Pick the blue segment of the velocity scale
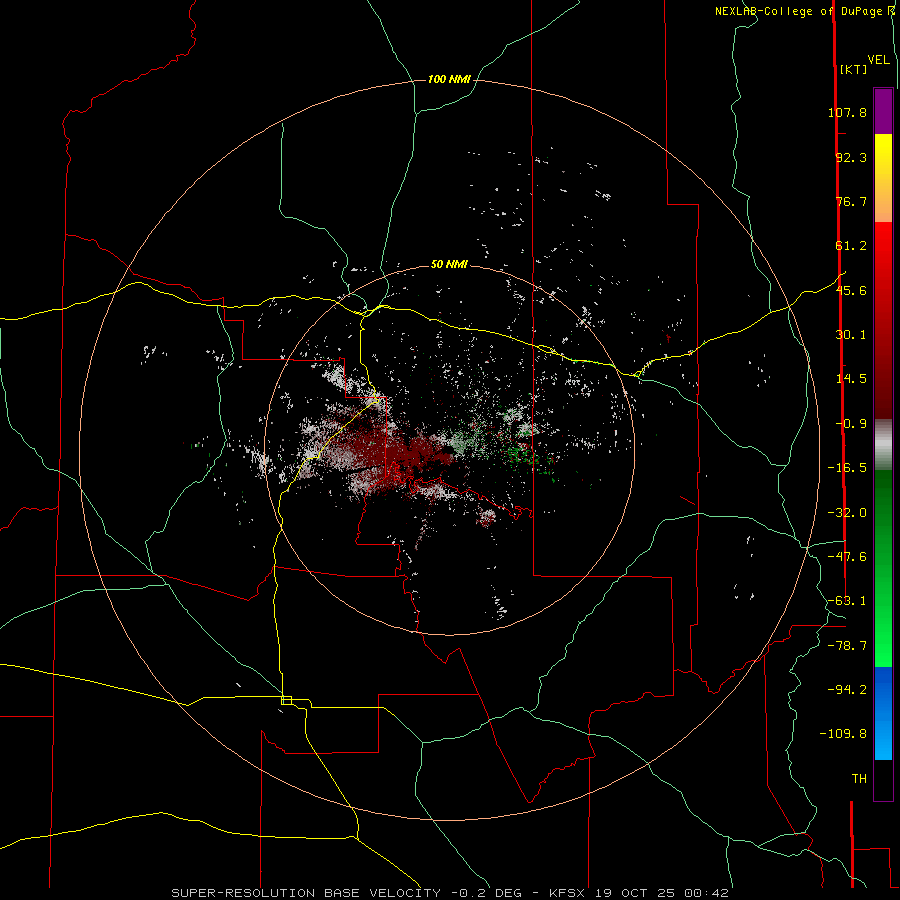This screenshot has width=900, height=900. click(x=883, y=713)
